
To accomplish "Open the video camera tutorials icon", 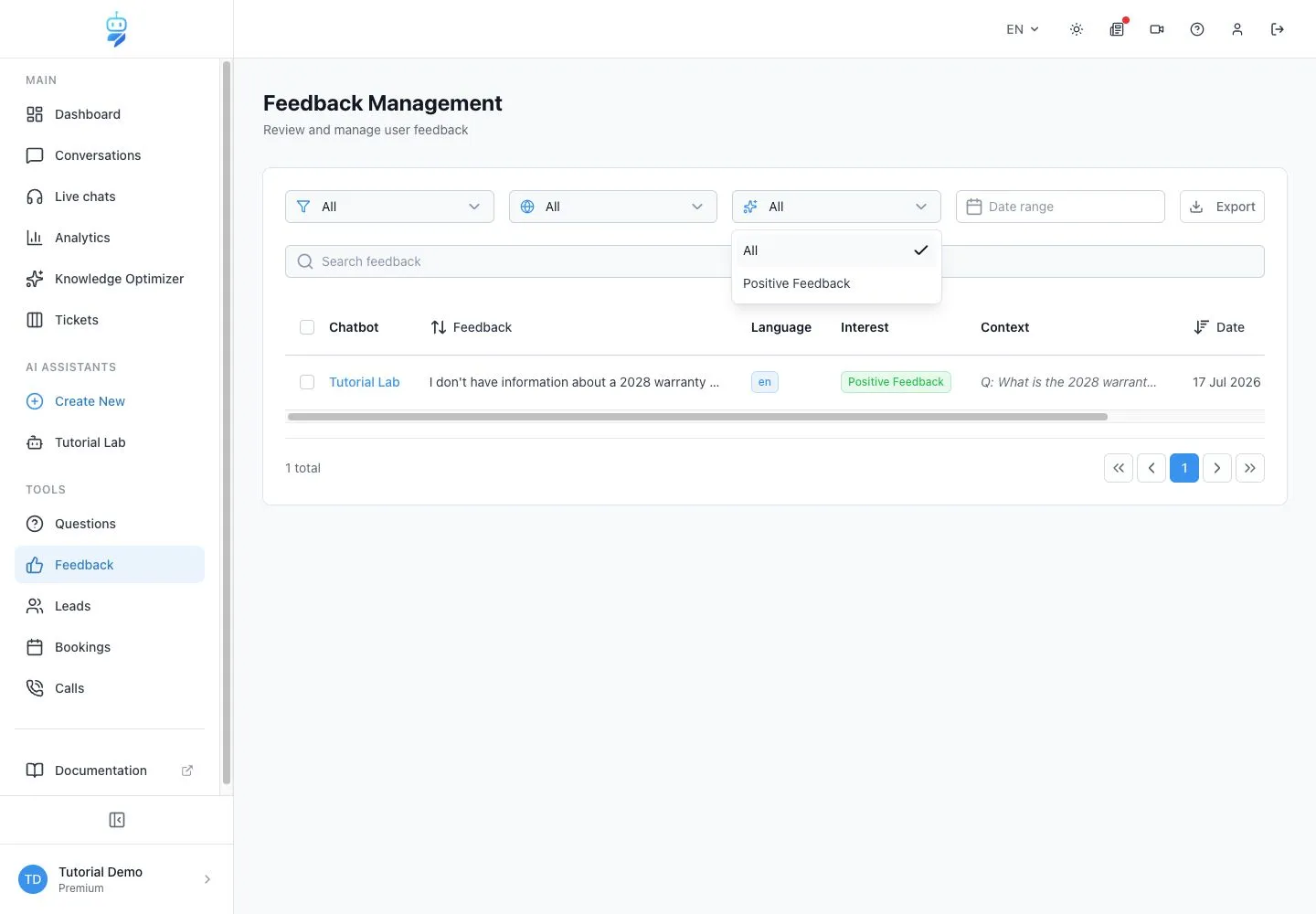I will [1157, 29].
